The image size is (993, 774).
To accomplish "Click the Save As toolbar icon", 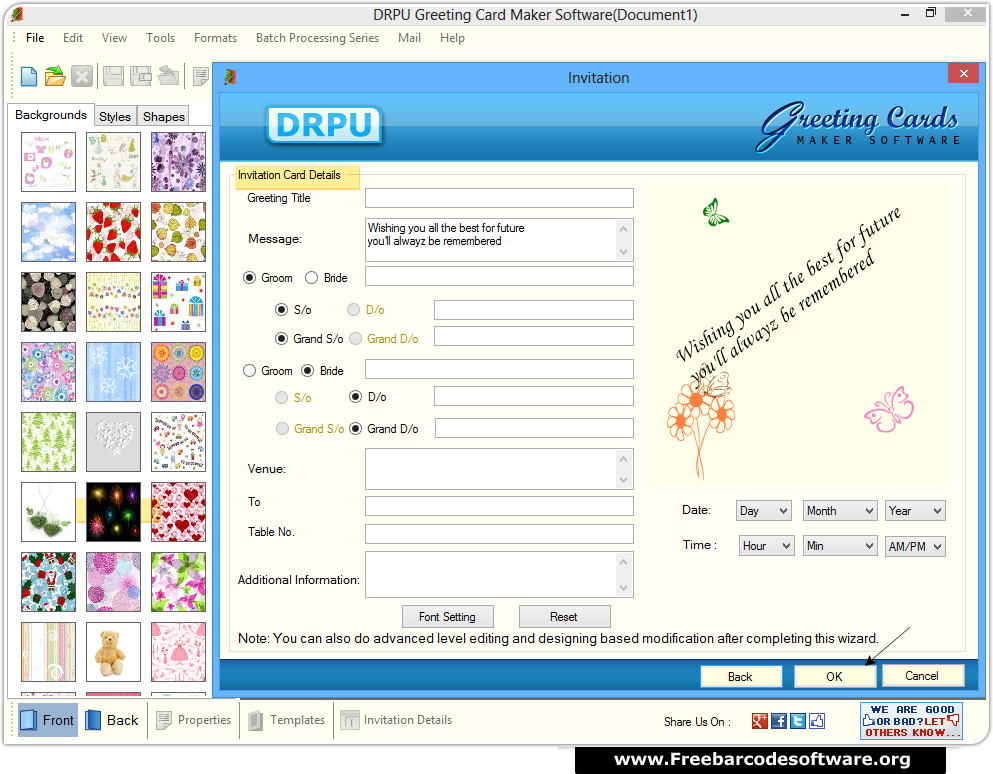I will pyautogui.click(x=141, y=77).
